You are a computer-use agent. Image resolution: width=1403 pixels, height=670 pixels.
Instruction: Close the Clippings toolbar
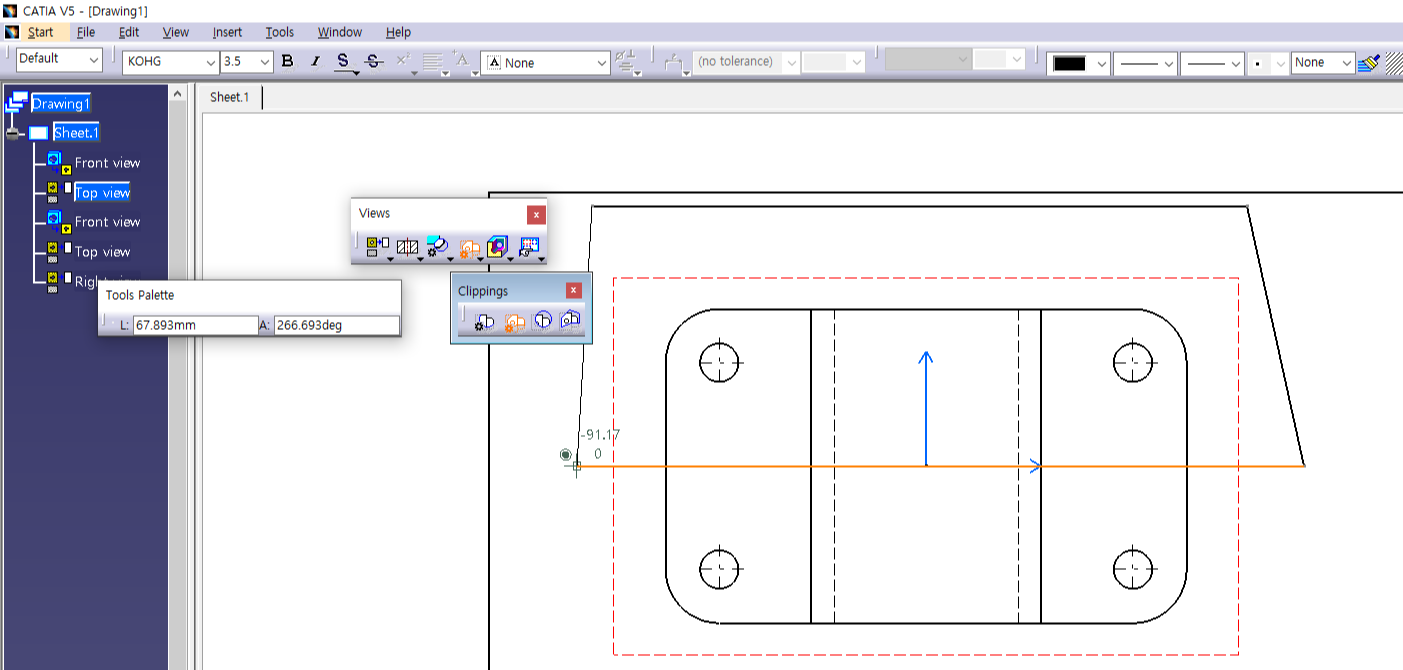(573, 290)
